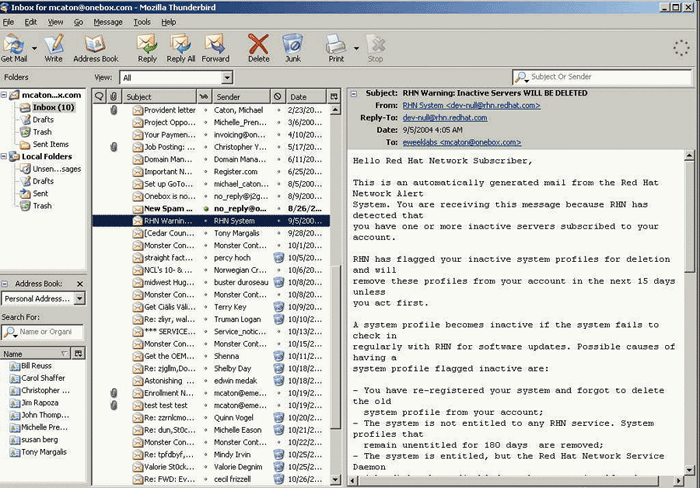Click the Reply All toolbar icon
Viewport: 700px width, 488px height.
pyautogui.click(x=180, y=48)
